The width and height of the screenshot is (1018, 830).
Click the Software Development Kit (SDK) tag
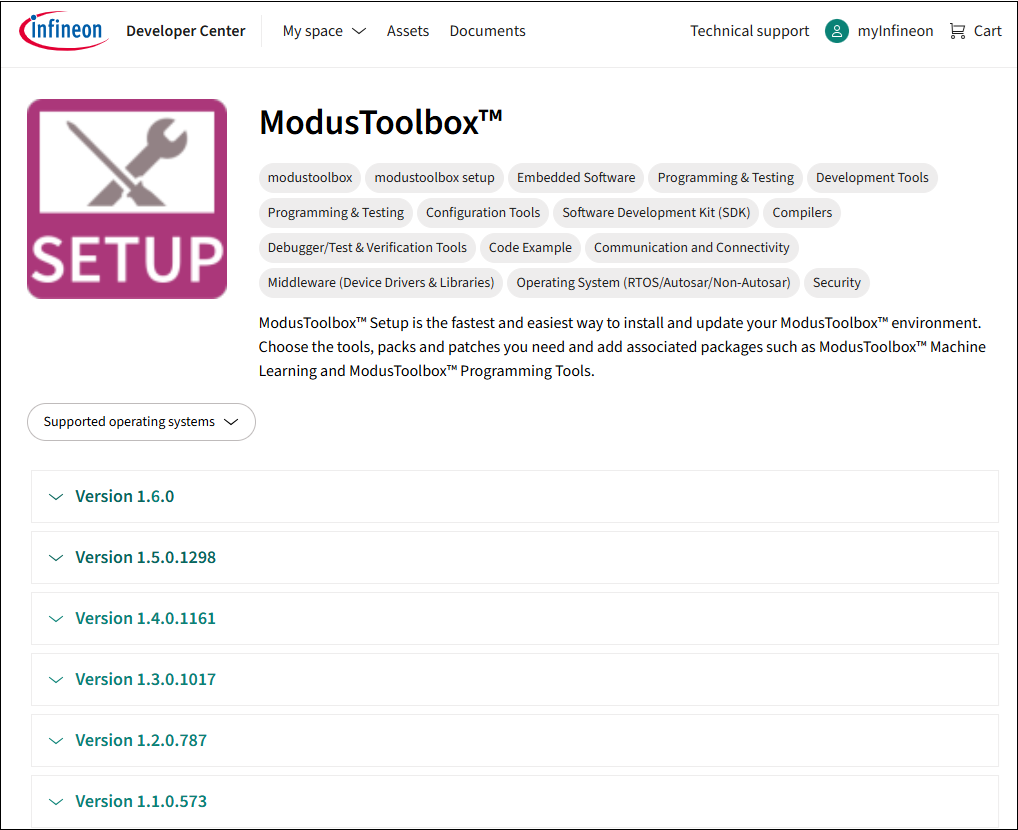pos(658,213)
